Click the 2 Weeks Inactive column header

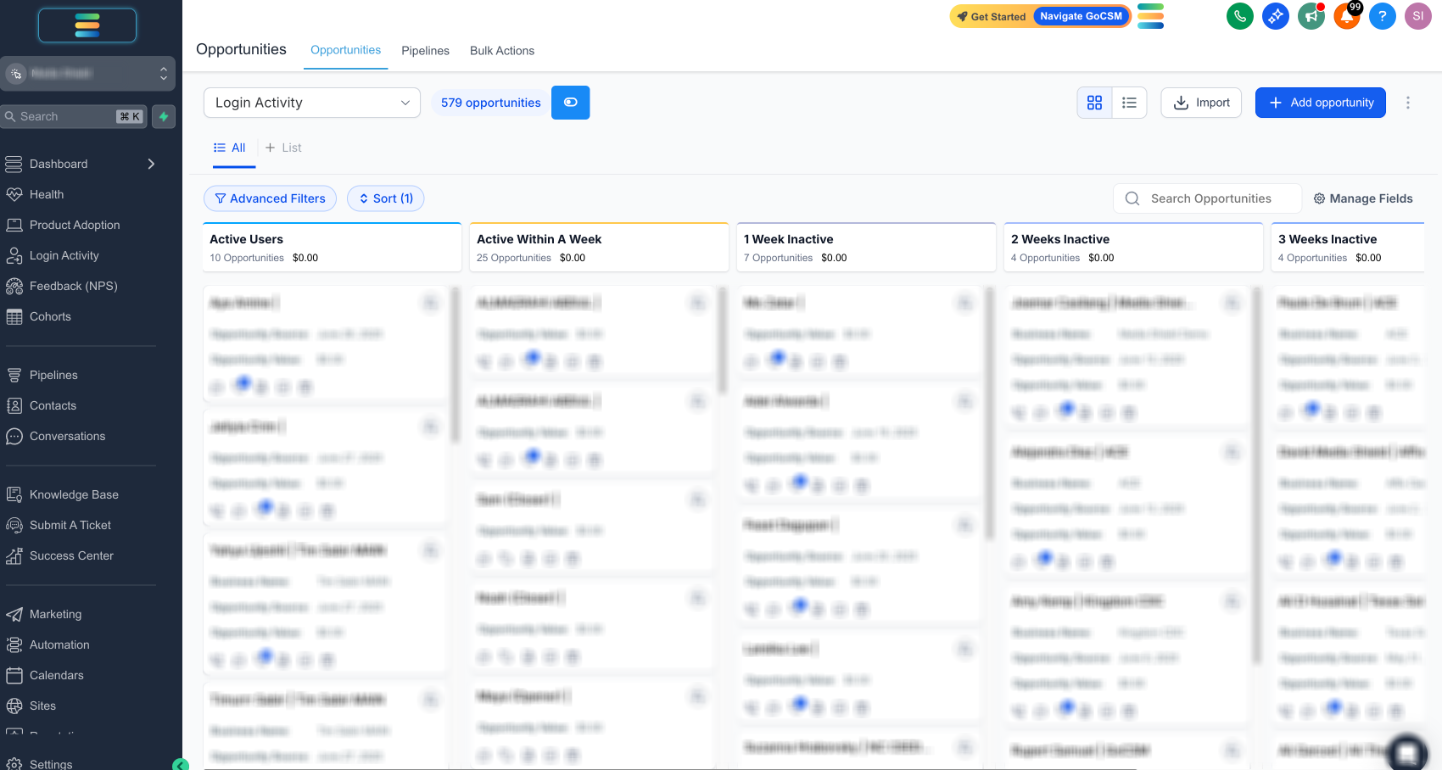(x=1133, y=247)
